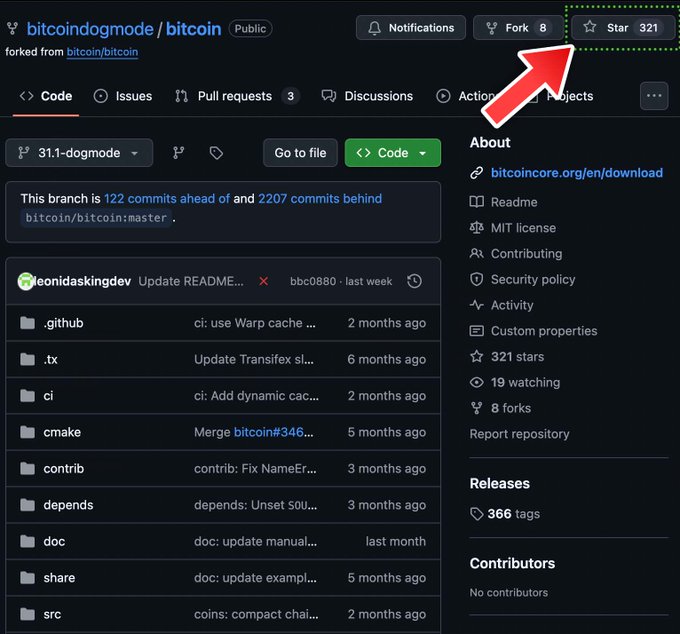The height and width of the screenshot is (634, 680).
Task: Click the Go to file button
Action: (300, 153)
